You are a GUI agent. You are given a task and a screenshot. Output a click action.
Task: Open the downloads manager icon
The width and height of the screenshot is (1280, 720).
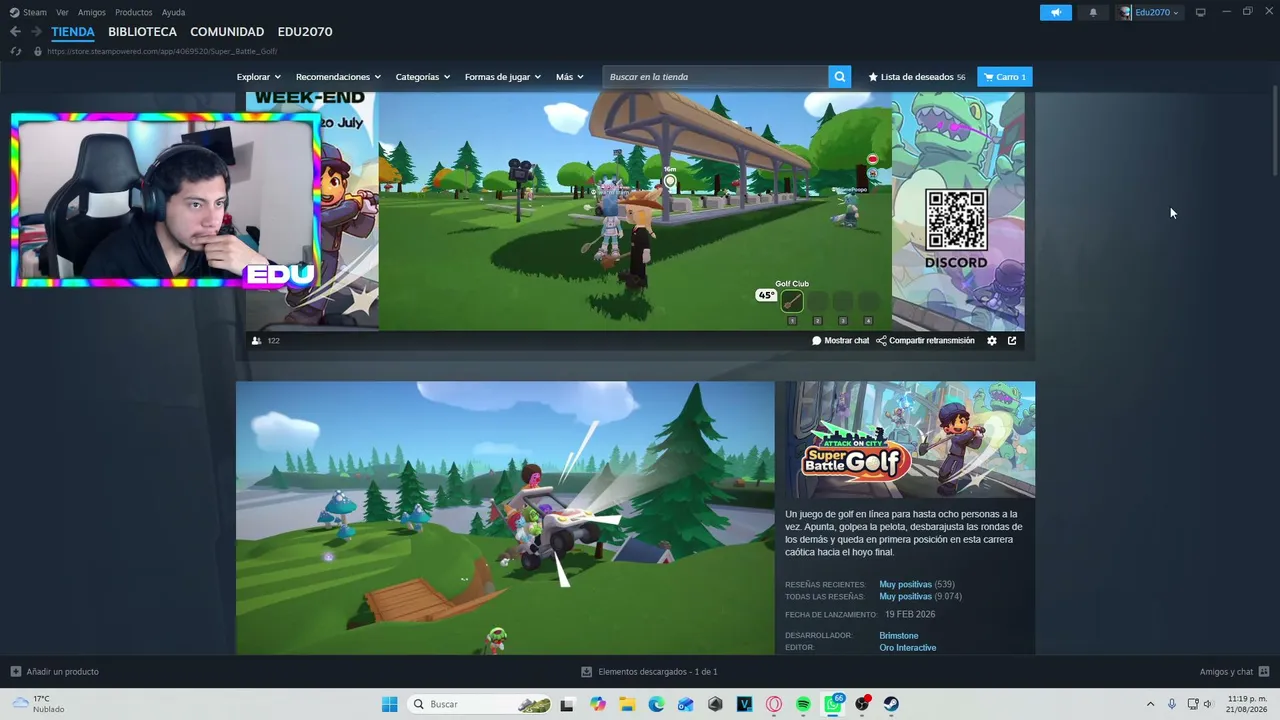587,672
